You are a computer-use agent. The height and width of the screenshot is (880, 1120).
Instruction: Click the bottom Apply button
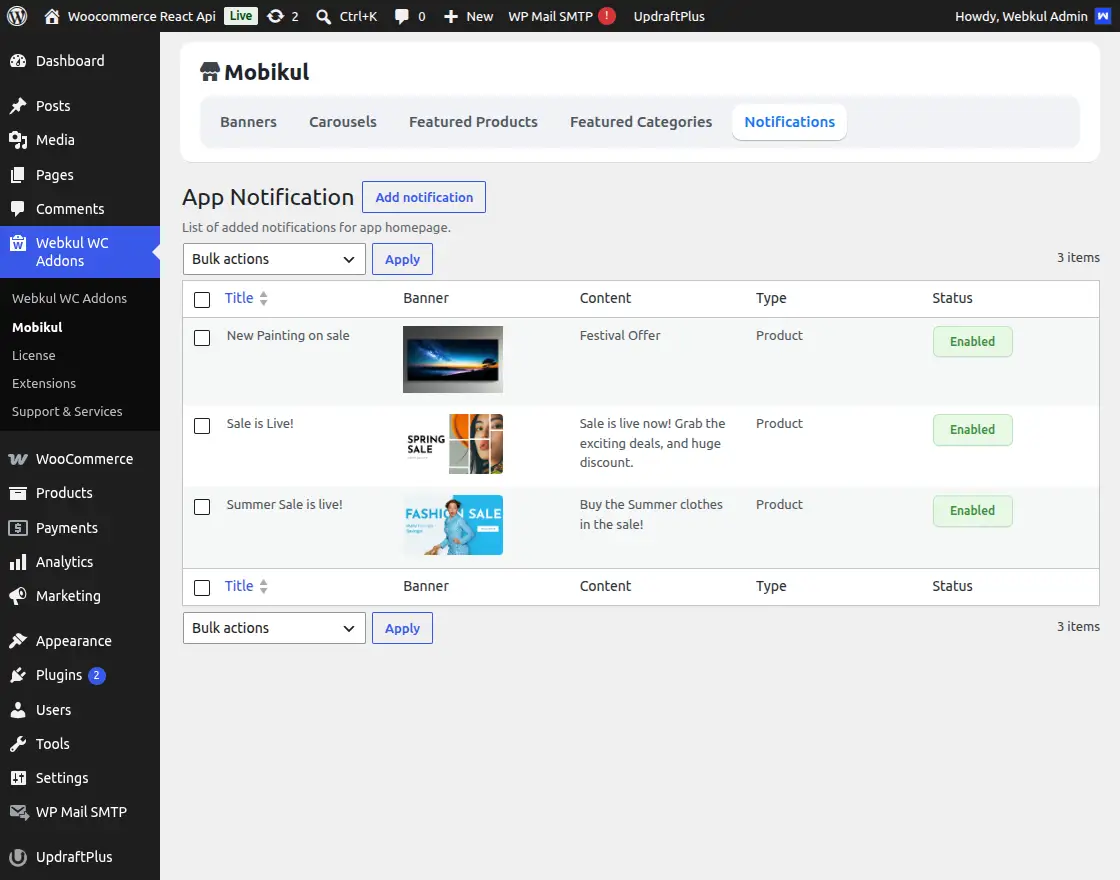click(402, 628)
